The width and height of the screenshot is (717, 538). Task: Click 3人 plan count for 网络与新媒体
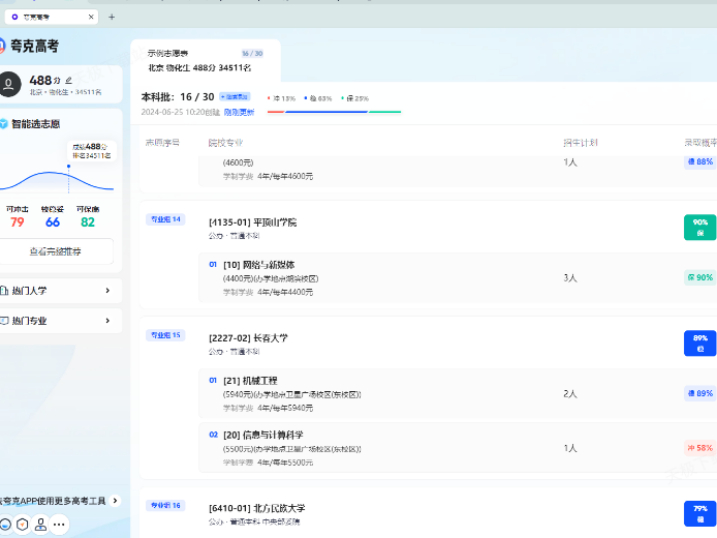pos(570,278)
